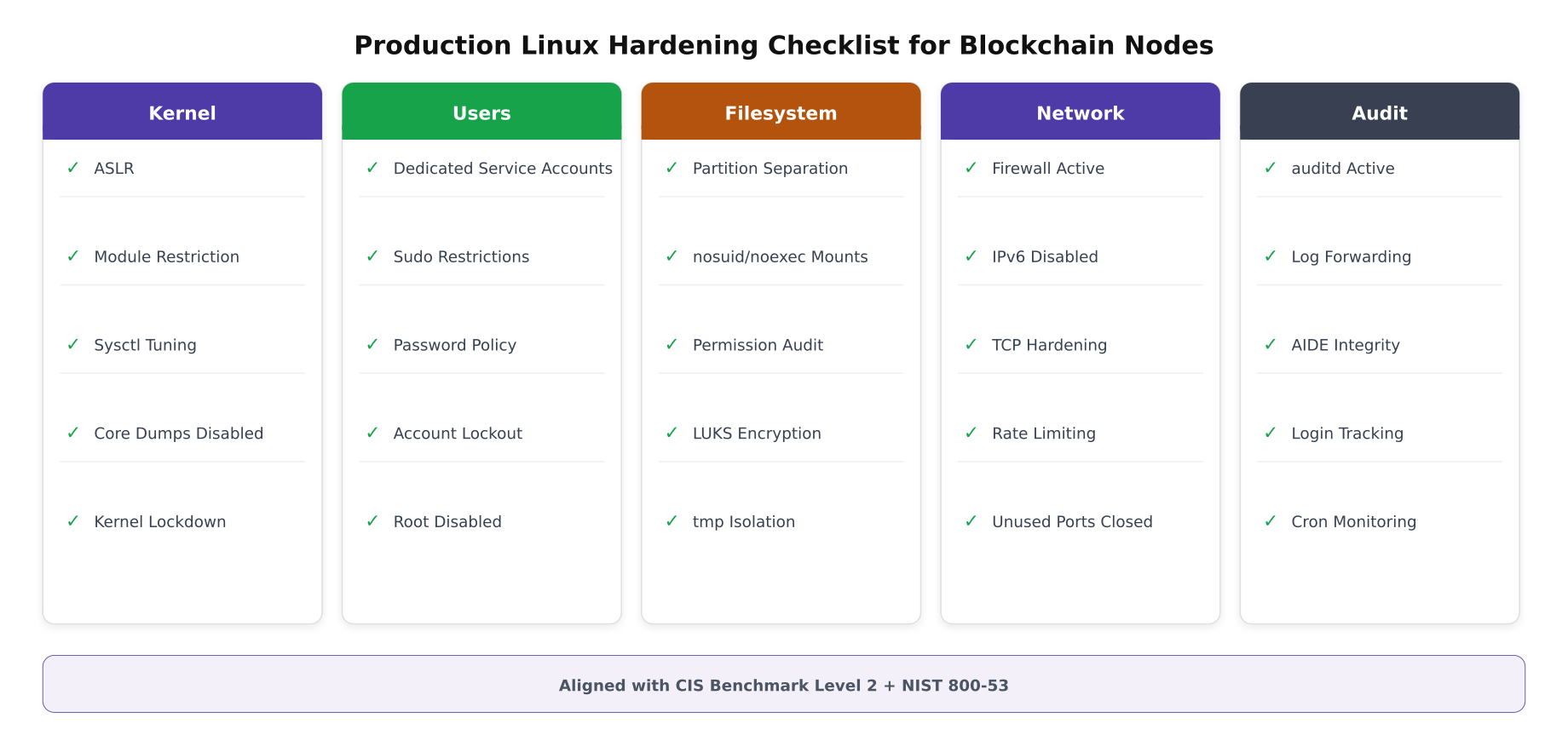Click the checkmark beside nosuid/noexec Mounts

(672, 256)
